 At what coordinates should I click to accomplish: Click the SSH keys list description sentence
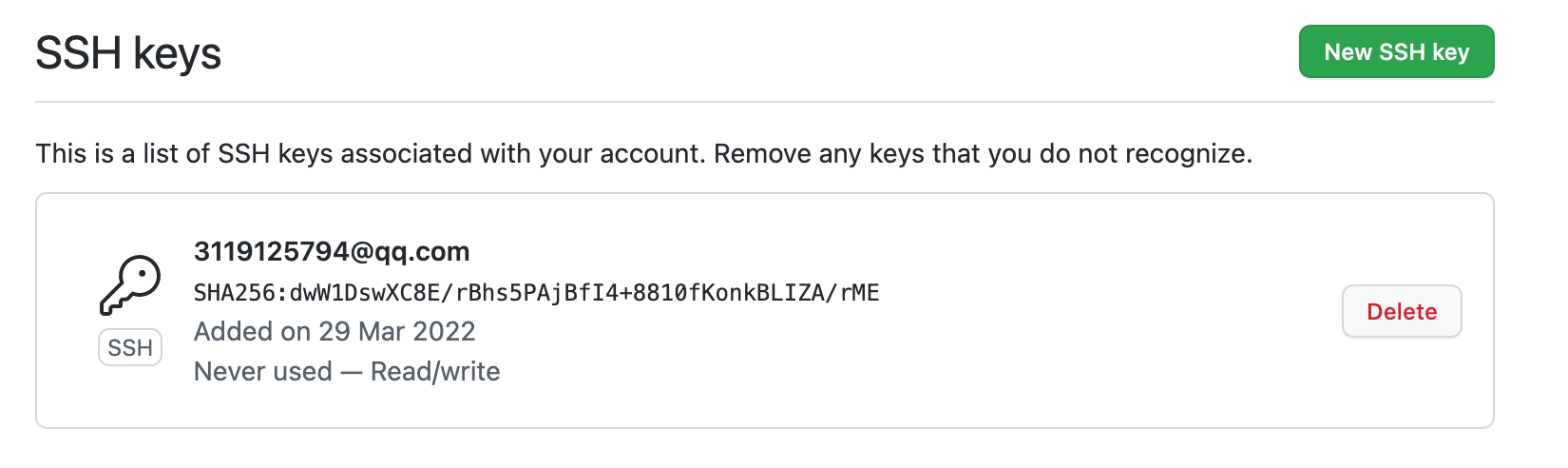click(644, 153)
